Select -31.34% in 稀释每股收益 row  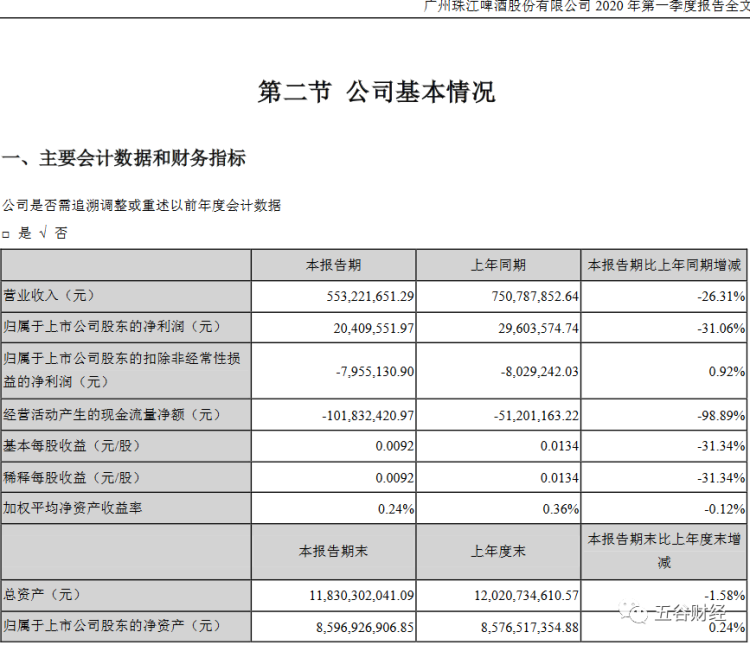[x=721, y=478]
